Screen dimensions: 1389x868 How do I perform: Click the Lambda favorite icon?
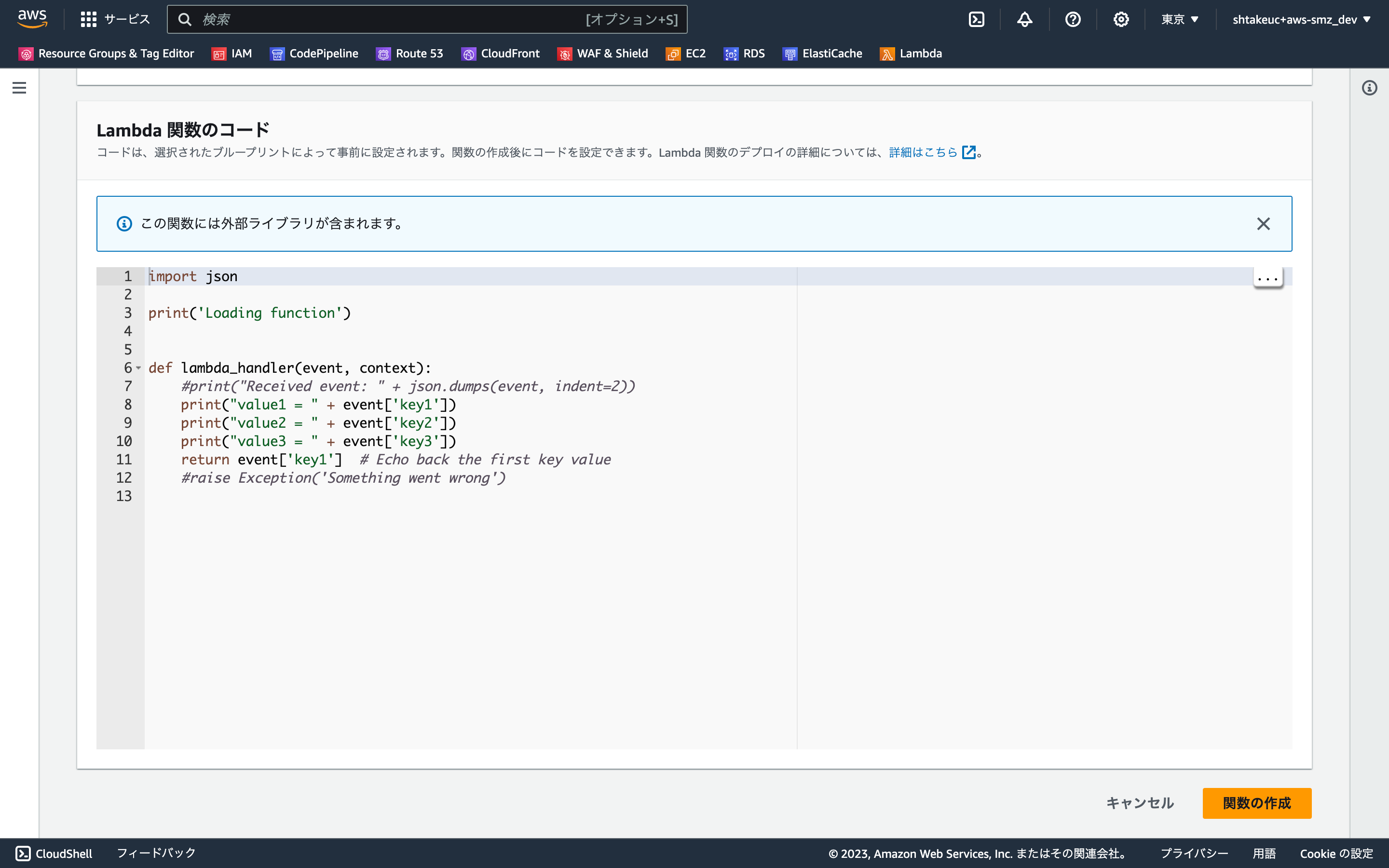pyautogui.click(x=887, y=54)
